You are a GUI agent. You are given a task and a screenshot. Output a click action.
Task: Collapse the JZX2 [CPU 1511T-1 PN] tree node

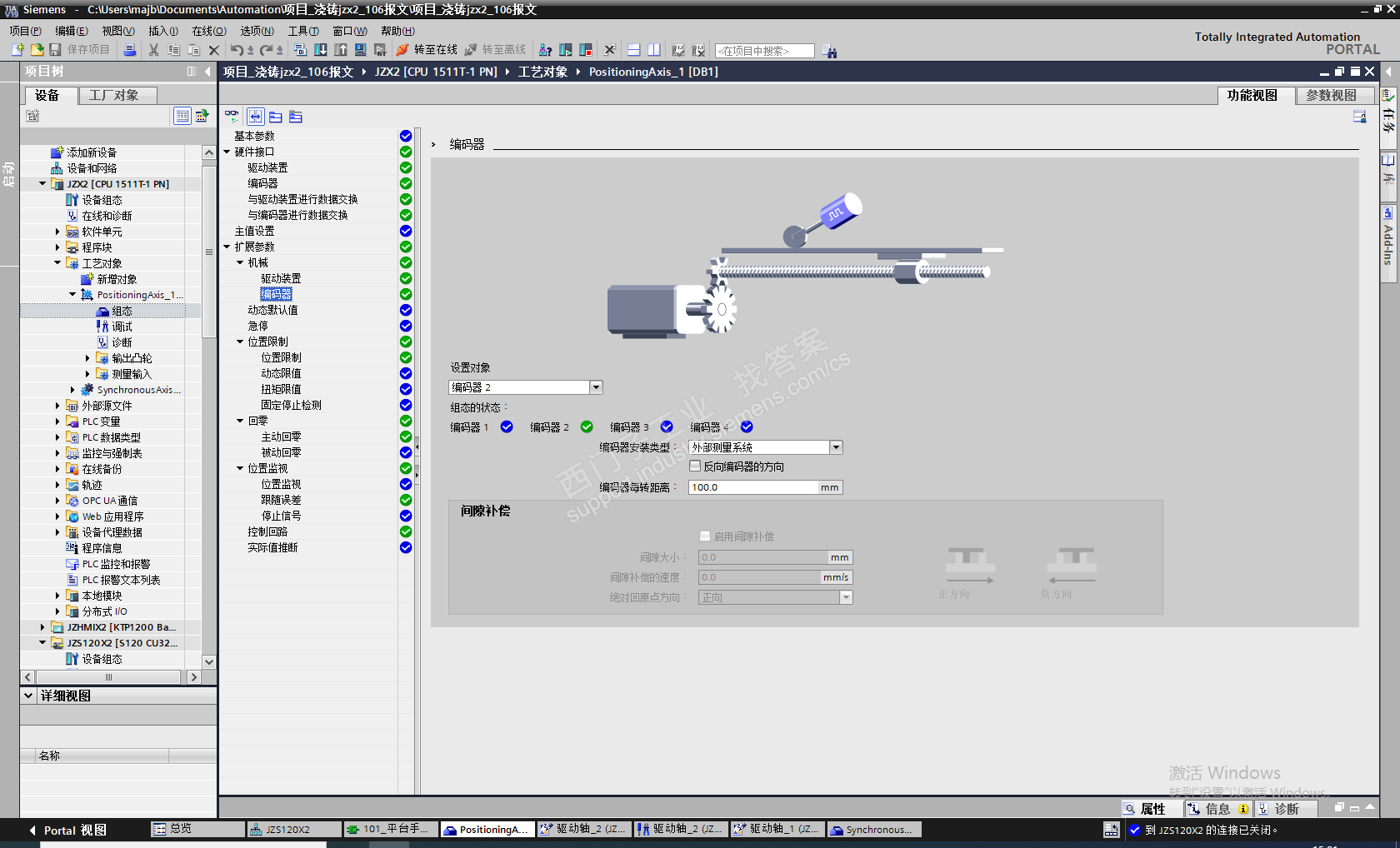42,184
